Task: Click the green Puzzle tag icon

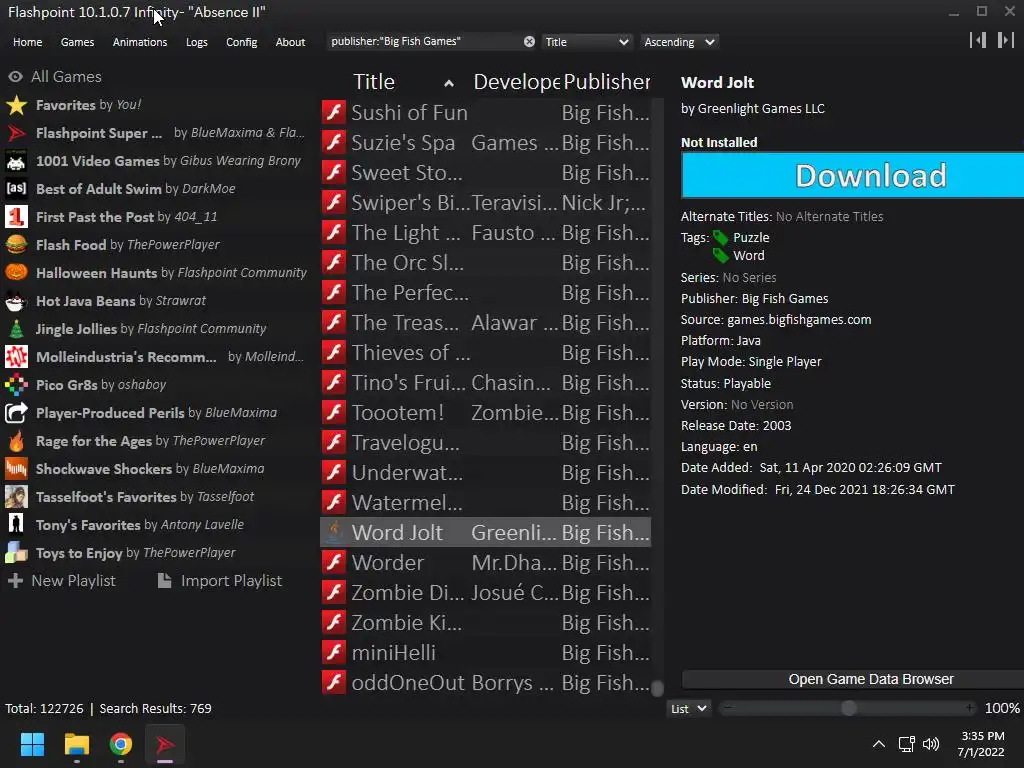Action: (720, 238)
